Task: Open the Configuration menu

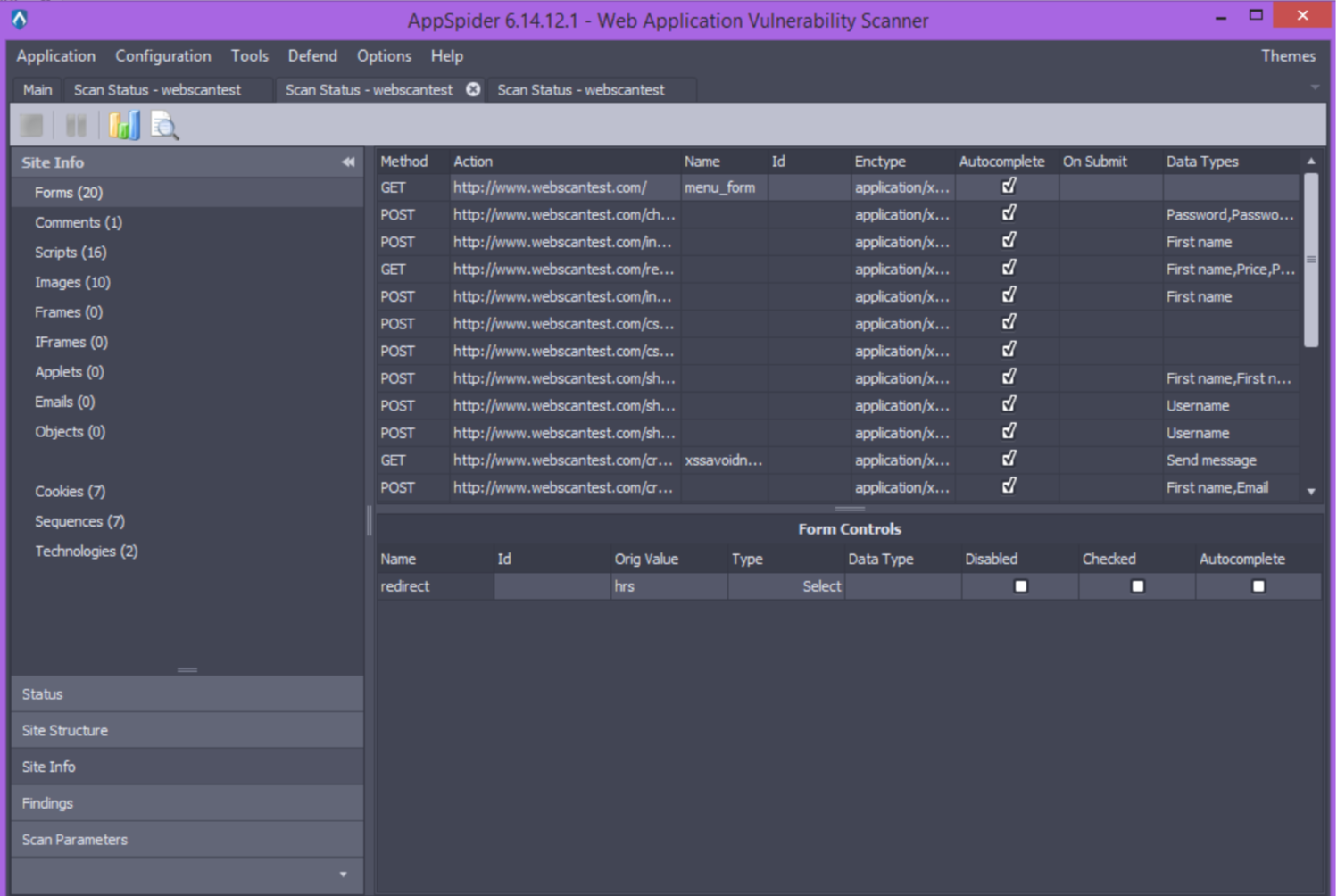Action: pos(163,55)
